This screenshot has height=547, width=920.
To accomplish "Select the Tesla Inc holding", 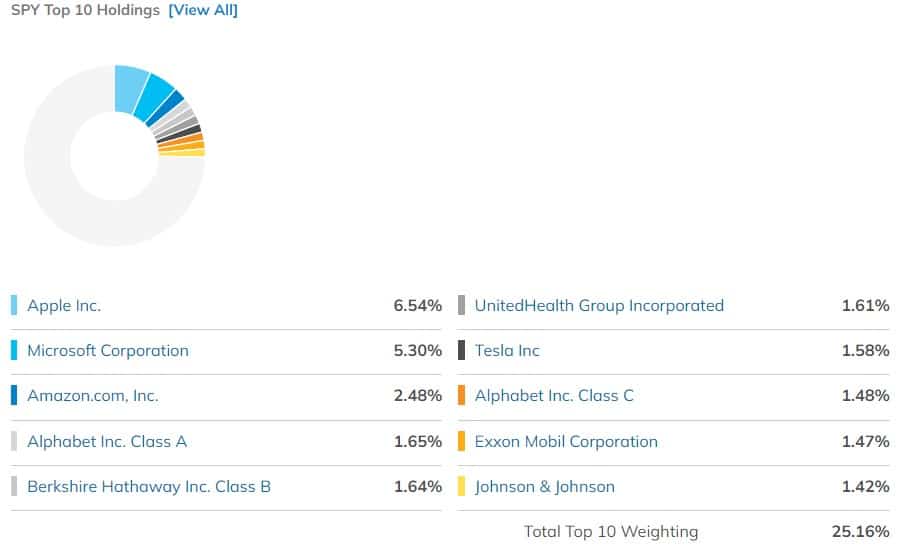I will click(x=507, y=350).
